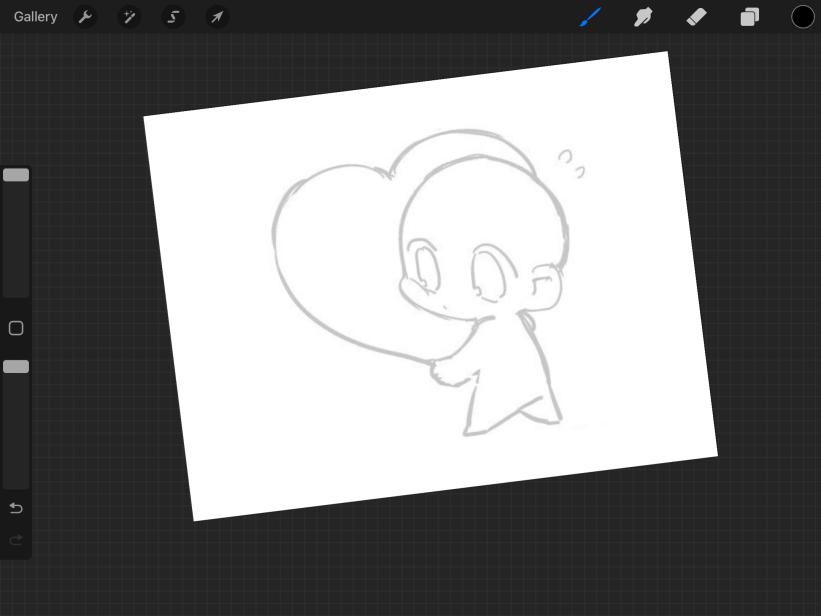Click the brush opacity slider handle
The height and width of the screenshot is (616, 821).
click(x=16, y=367)
